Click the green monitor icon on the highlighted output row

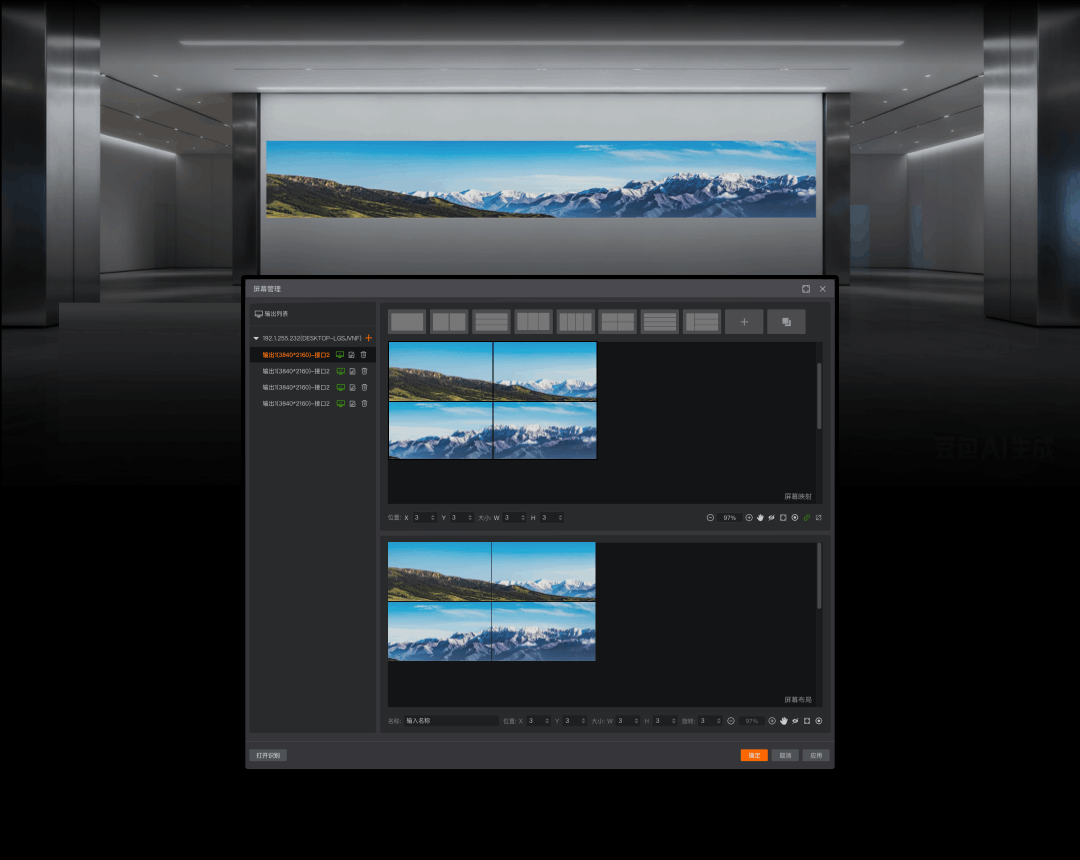(x=340, y=355)
